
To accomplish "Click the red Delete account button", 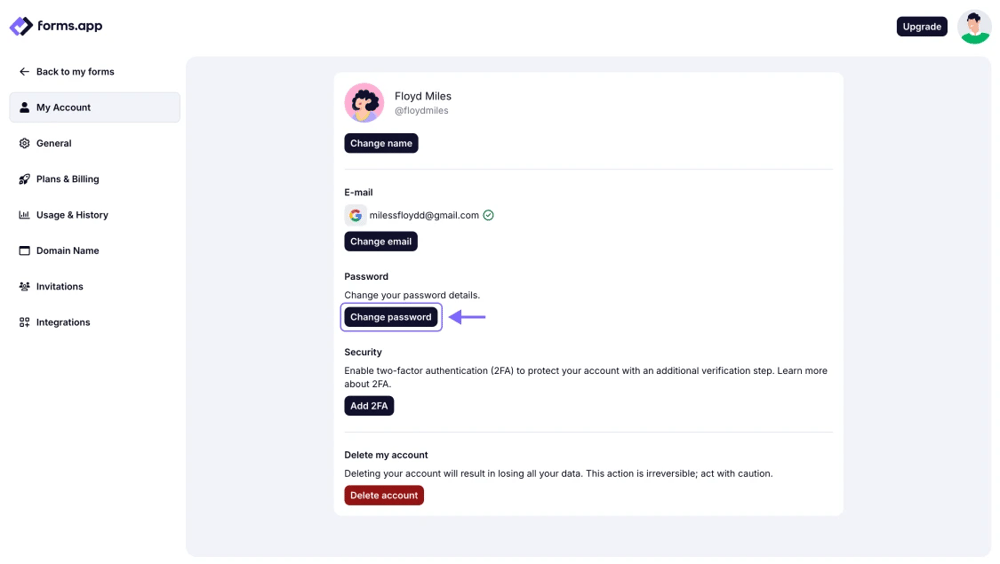I will [384, 495].
